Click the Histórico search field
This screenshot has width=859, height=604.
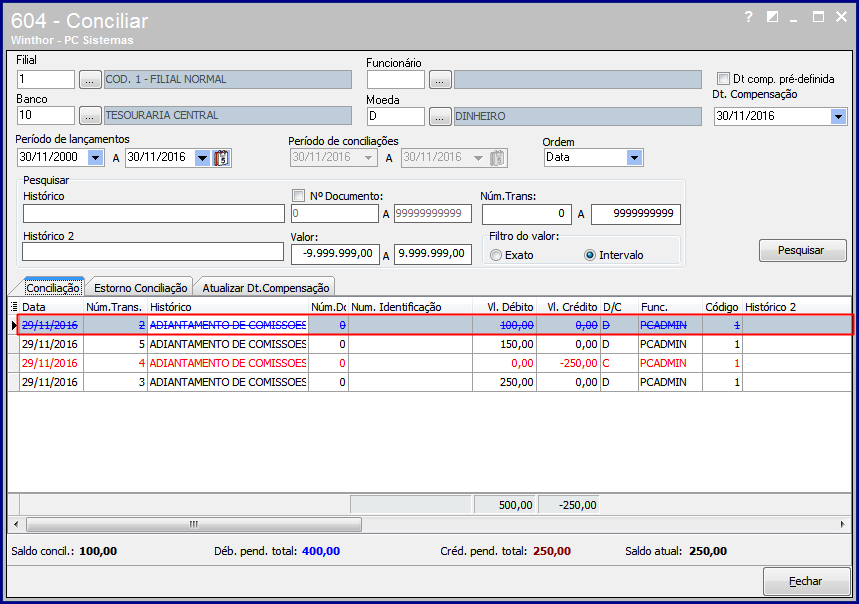coord(154,214)
